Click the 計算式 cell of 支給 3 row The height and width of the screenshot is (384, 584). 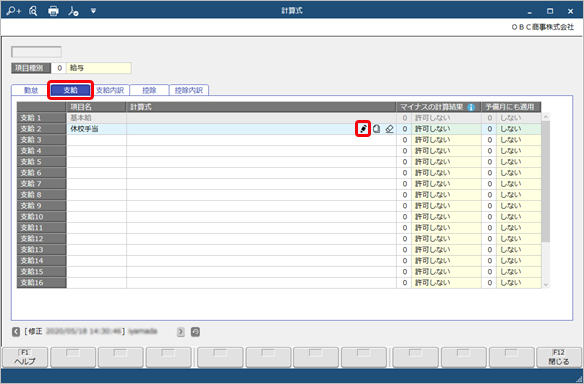(x=261, y=140)
